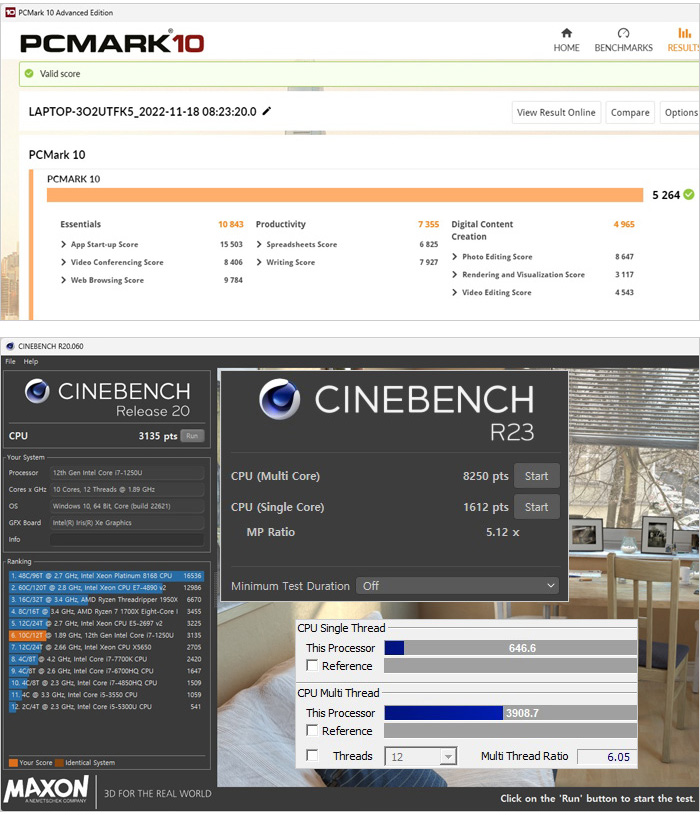Click the Run button next to CPU score

pos(192,436)
